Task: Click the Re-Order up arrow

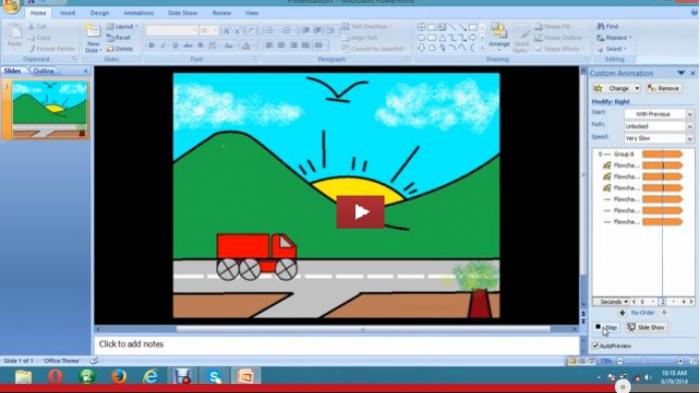Action: 623,313
